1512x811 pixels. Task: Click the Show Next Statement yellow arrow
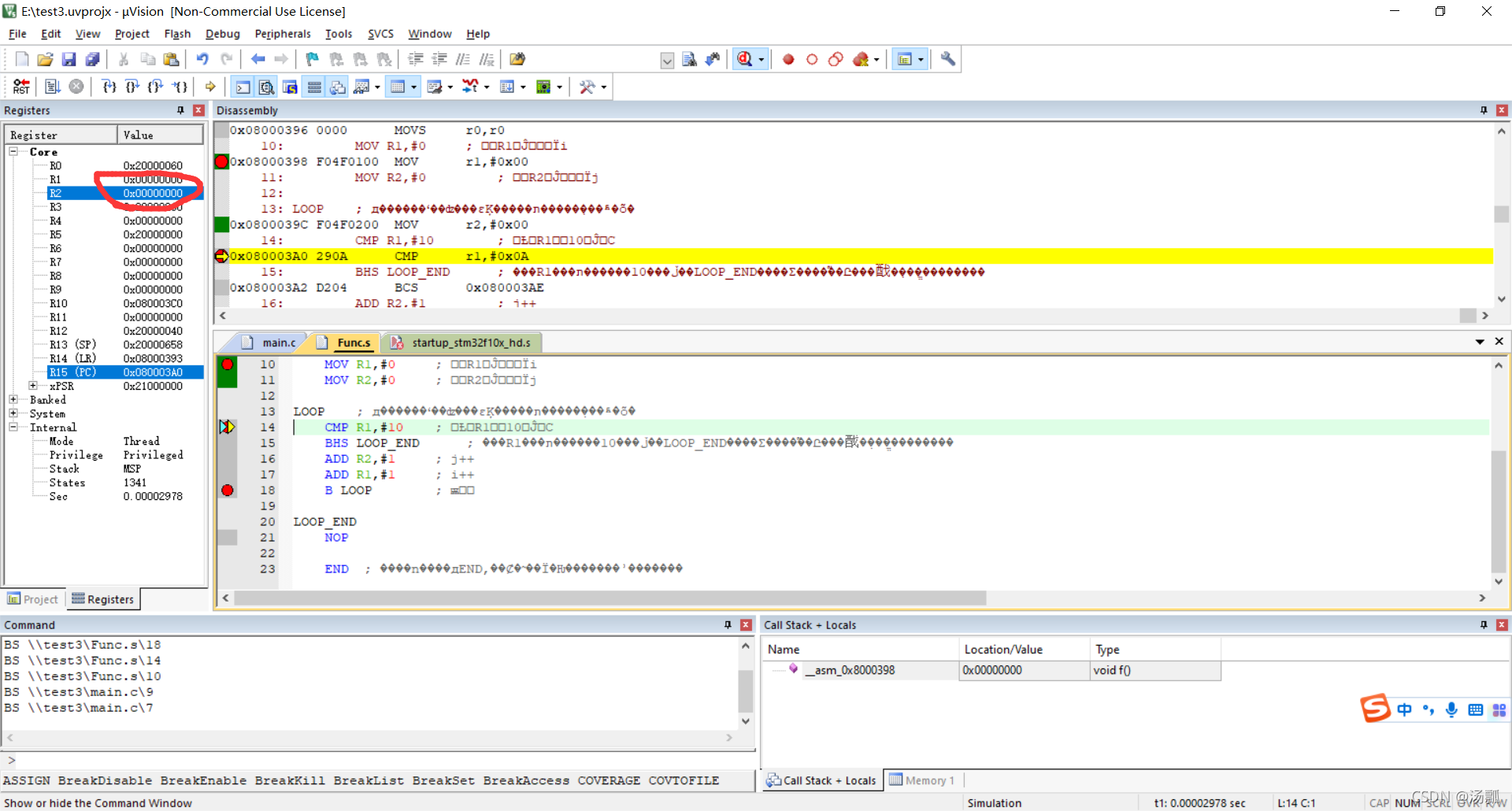tap(210, 87)
